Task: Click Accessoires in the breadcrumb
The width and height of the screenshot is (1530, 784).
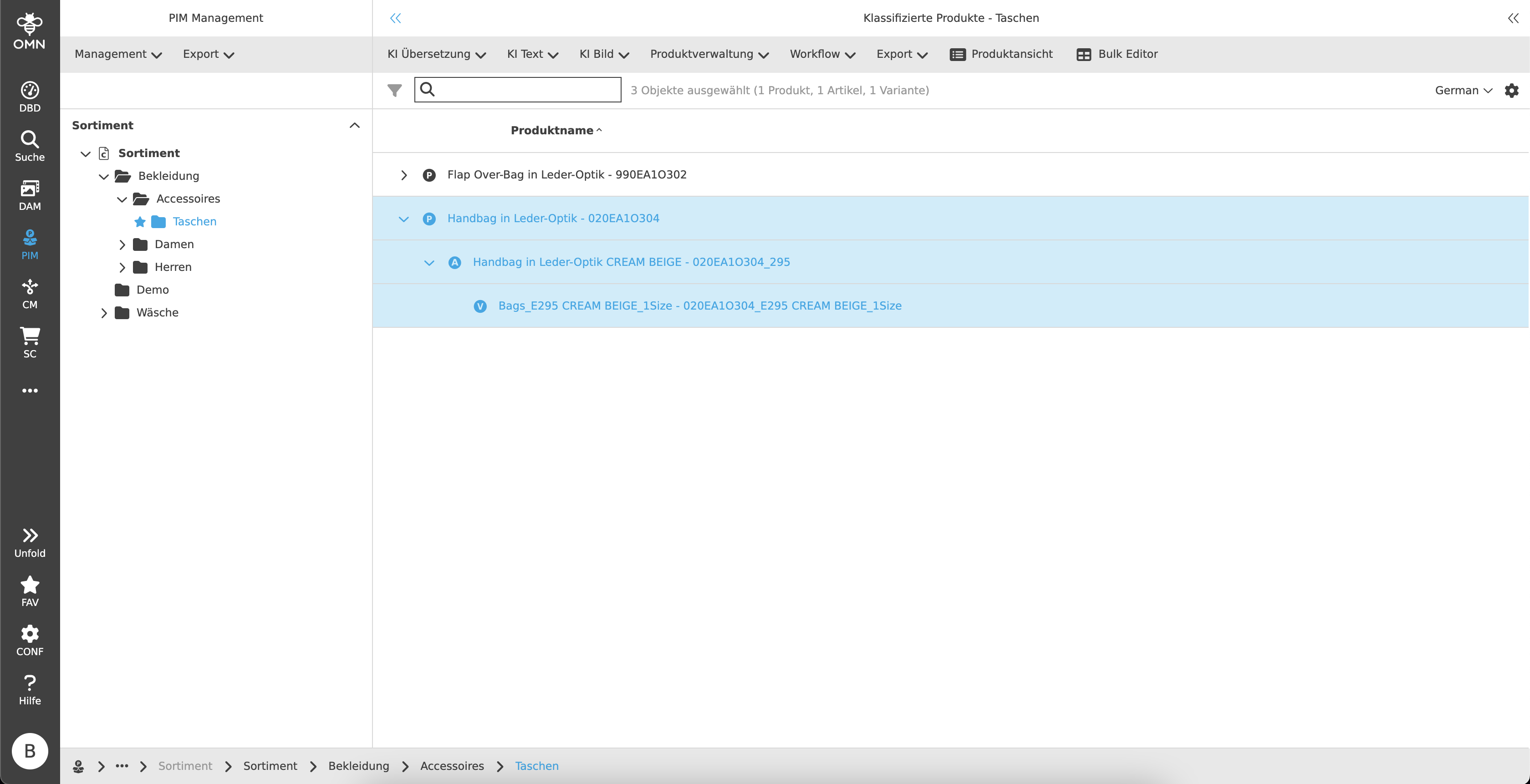Action: (x=451, y=766)
